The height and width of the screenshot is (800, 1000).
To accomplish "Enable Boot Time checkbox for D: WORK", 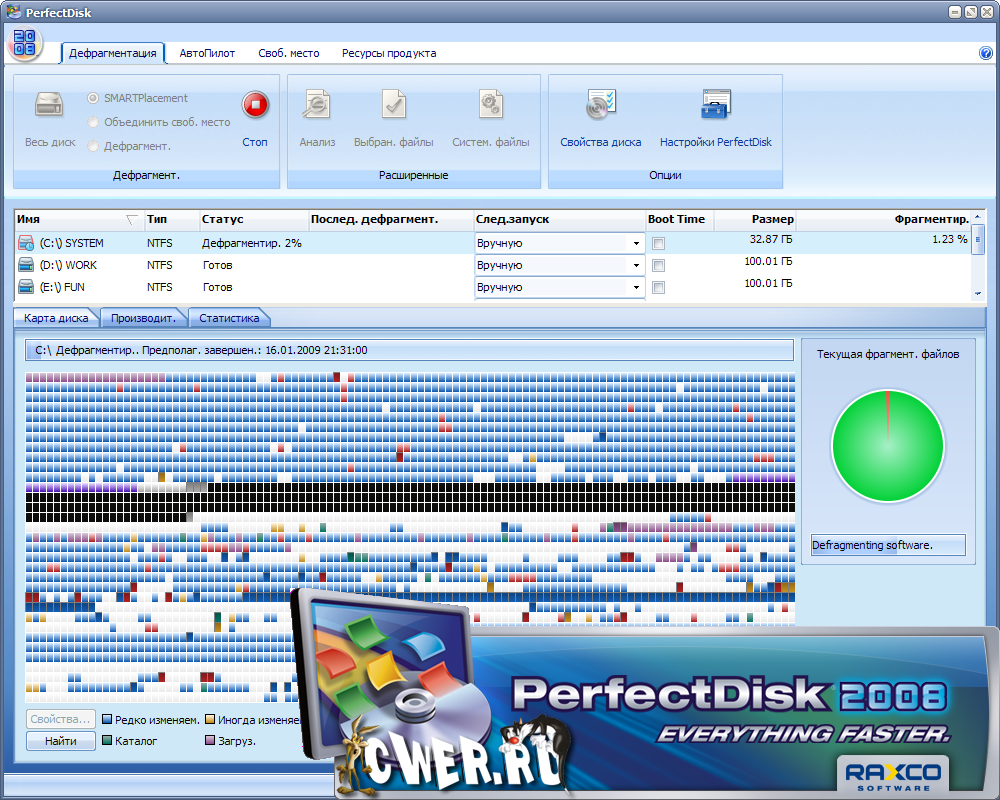I will point(658,265).
